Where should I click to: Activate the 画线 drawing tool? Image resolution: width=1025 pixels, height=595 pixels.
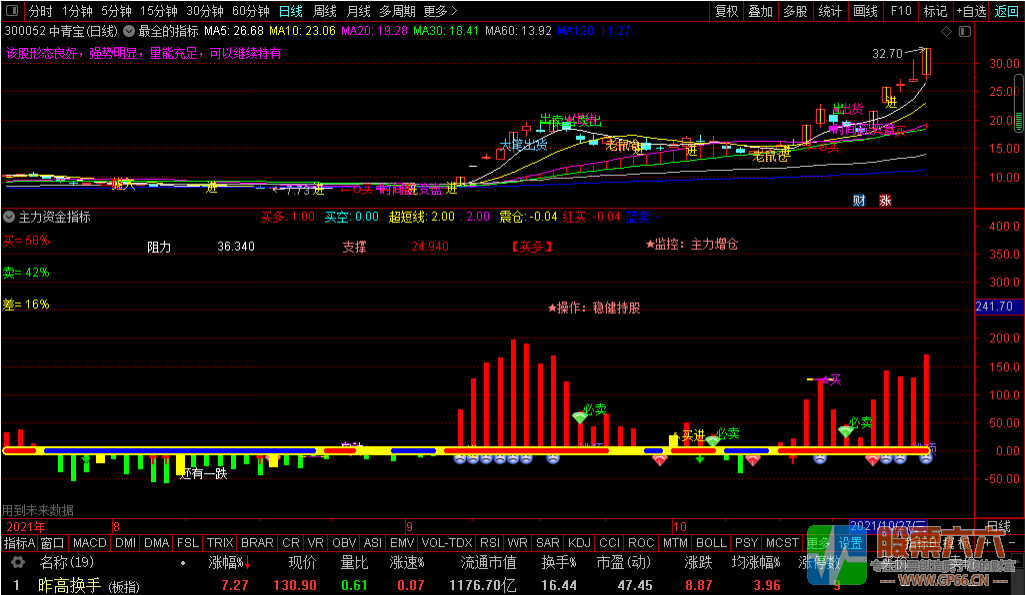point(865,11)
